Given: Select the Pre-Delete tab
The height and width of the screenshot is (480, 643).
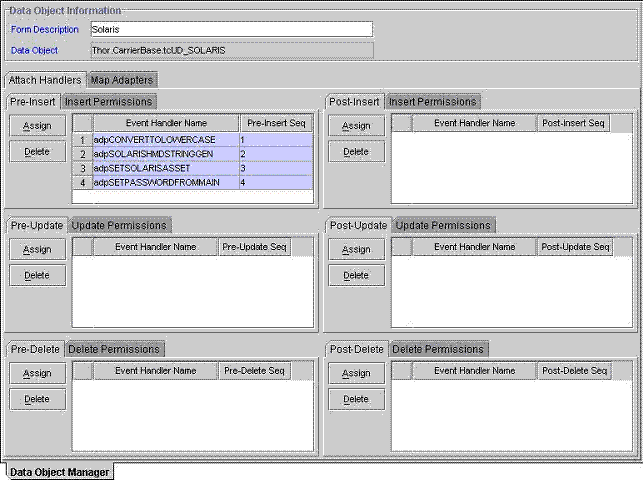Looking at the screenshot, I should click(35, 349).
